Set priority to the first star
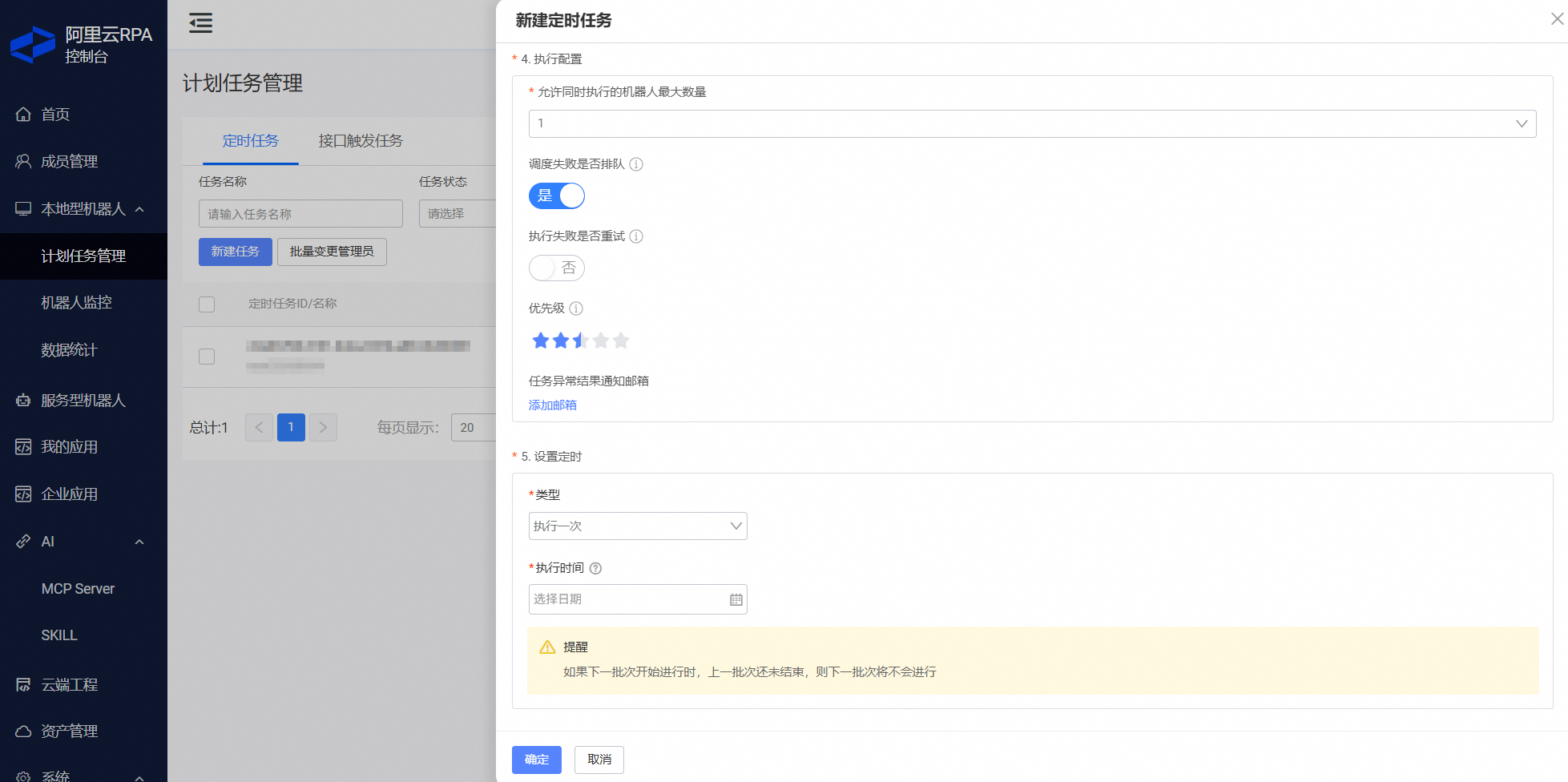The image size is (1568, 782). (541, 341)
